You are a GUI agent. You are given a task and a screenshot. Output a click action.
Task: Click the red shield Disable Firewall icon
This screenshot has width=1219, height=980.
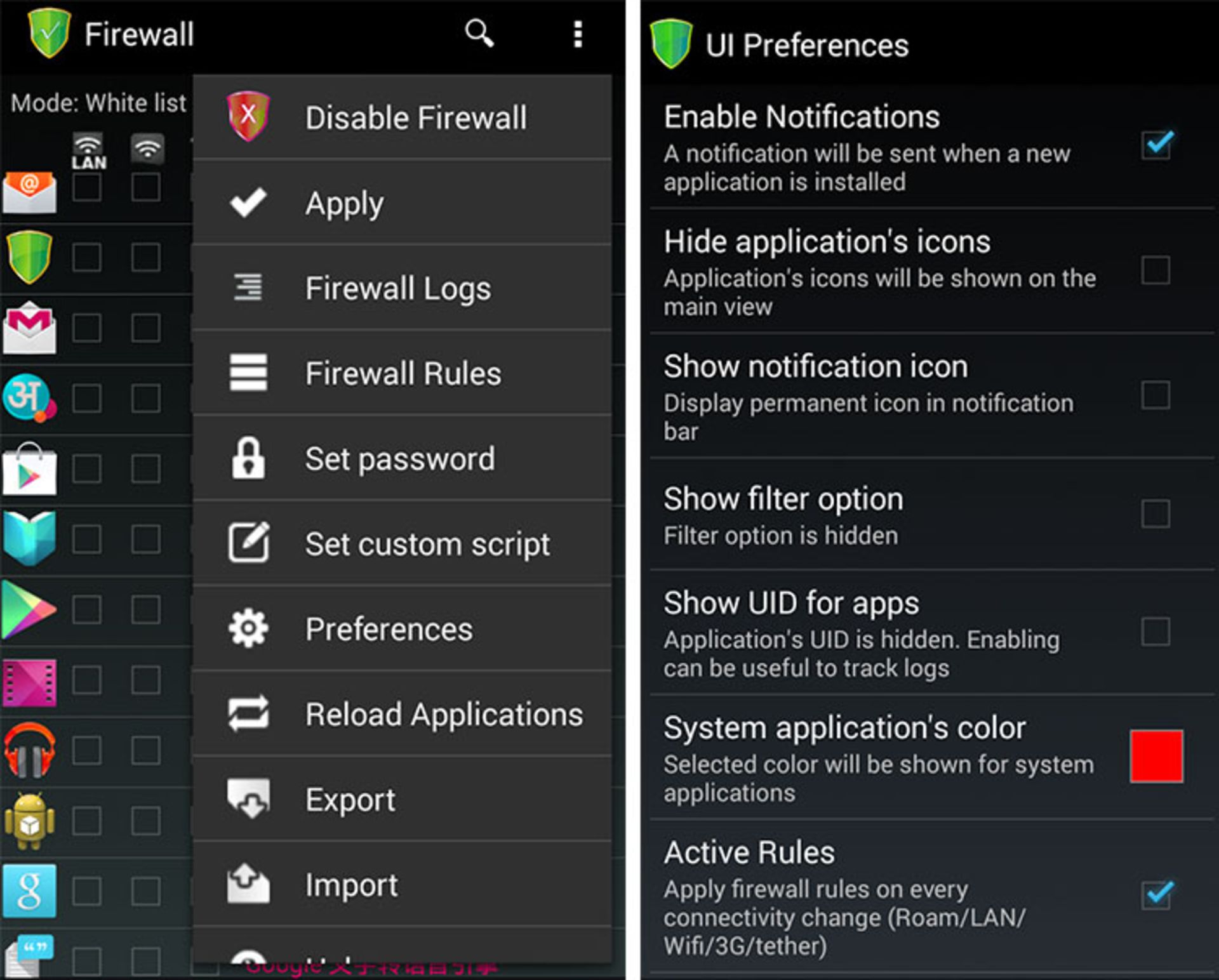click(x=248, y=116)
